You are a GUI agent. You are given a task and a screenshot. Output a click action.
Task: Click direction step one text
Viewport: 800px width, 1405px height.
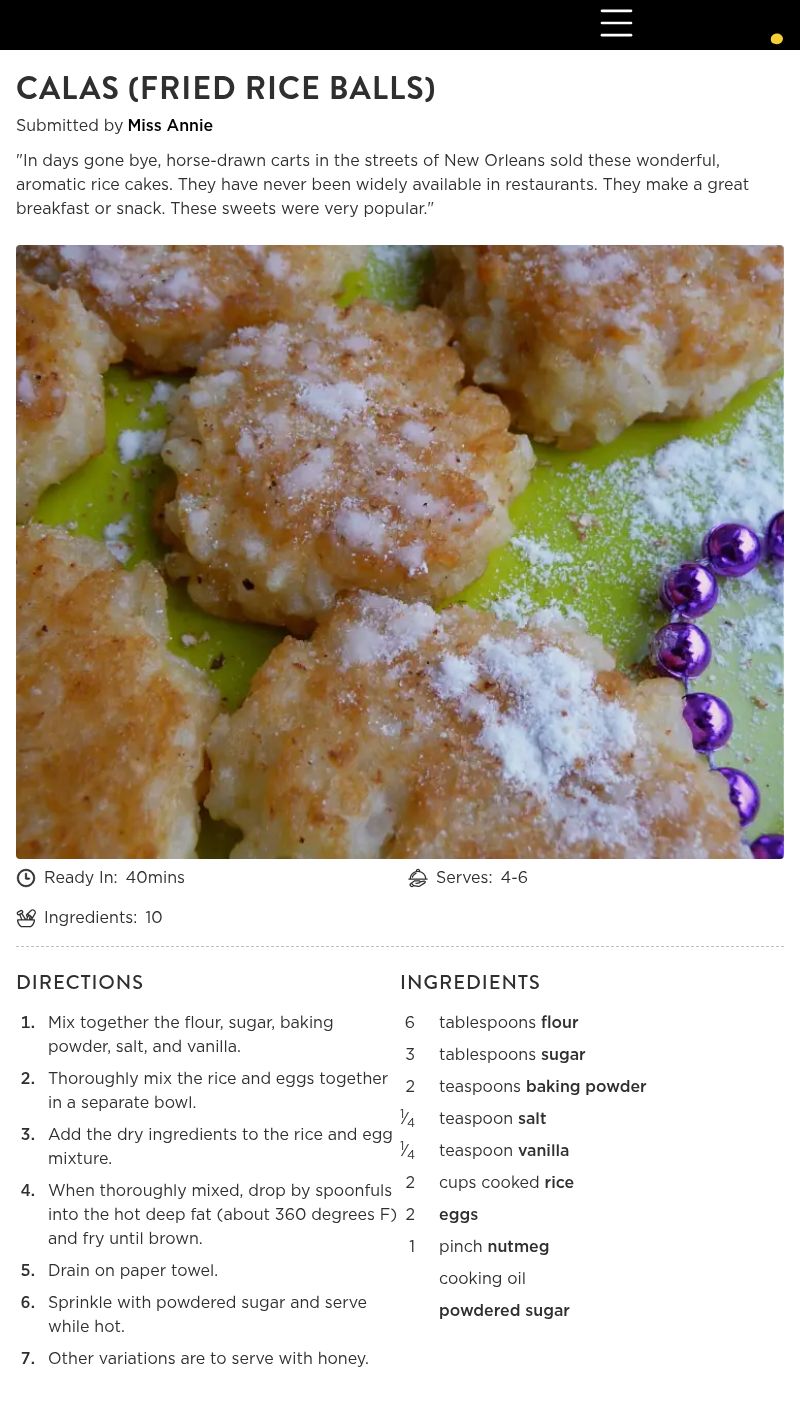tap(191, 1034)
